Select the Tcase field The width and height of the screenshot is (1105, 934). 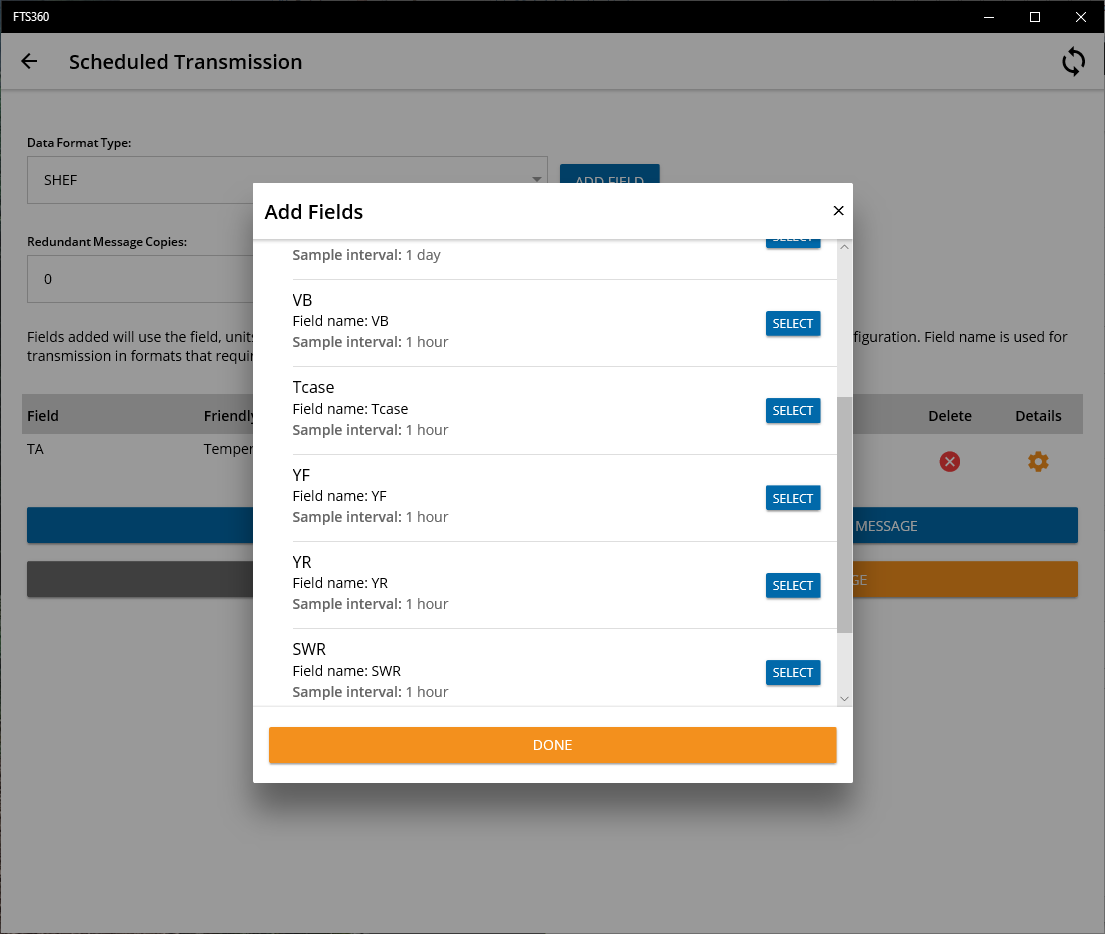tap(793, 410)
